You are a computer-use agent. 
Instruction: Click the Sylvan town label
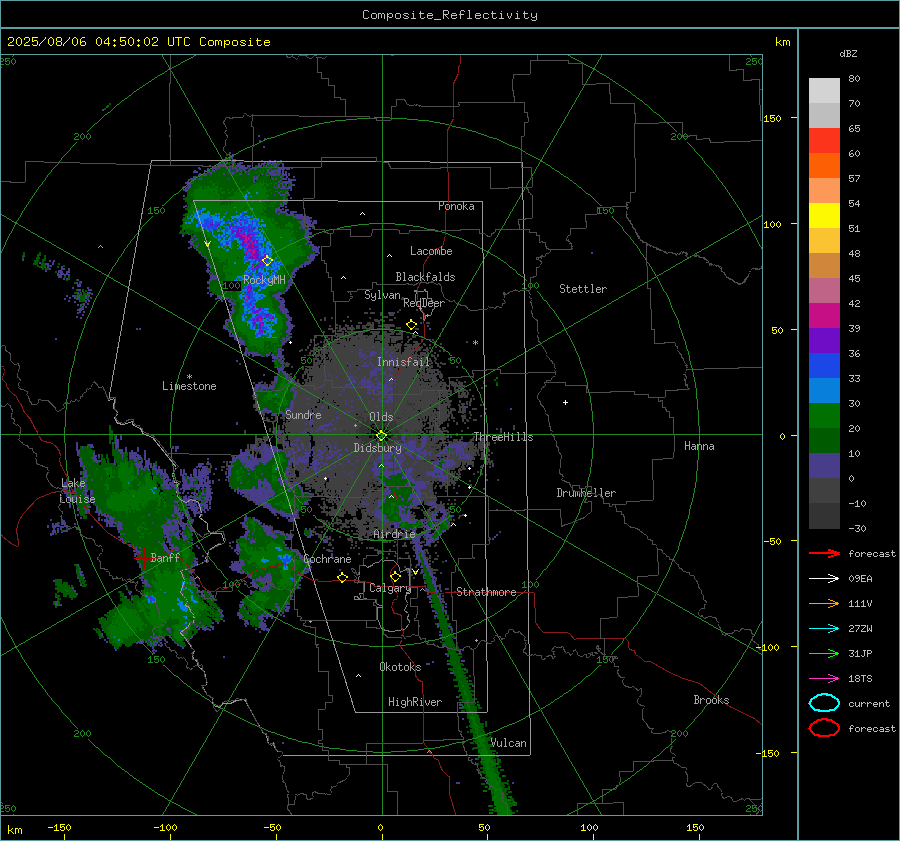point(382,295)
